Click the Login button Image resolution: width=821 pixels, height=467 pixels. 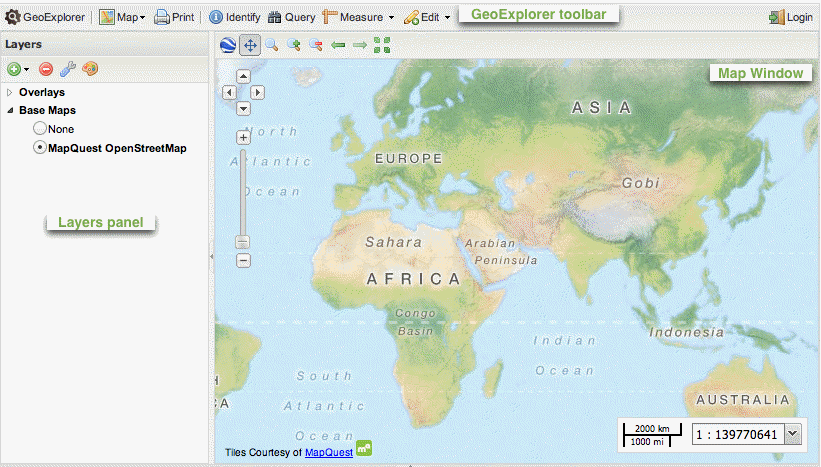click(x=790, y=17)
